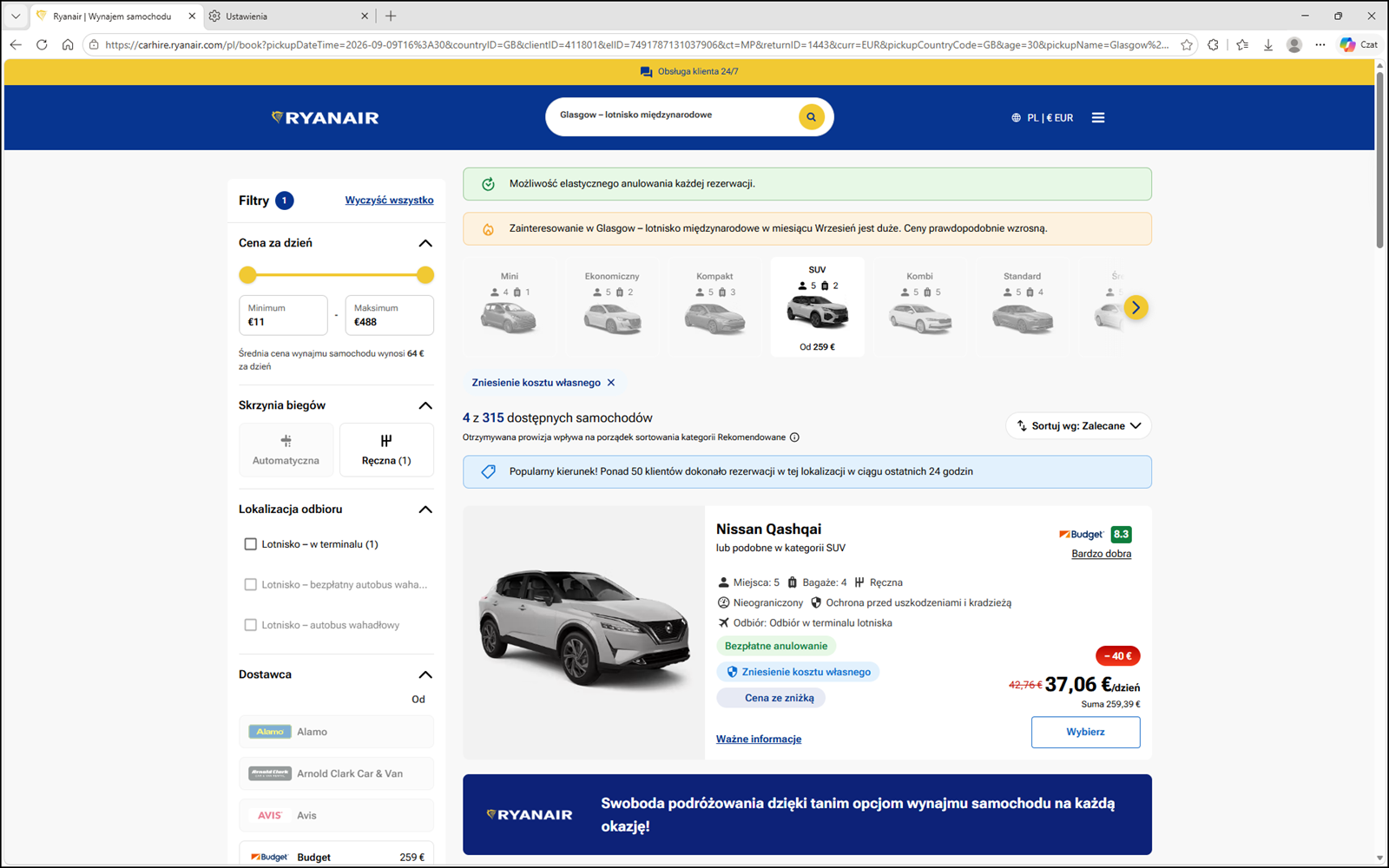This screenshot has width=1389, height=868.
Task: Toggle Ręczna (1) gearbox option
Action: 386,450
